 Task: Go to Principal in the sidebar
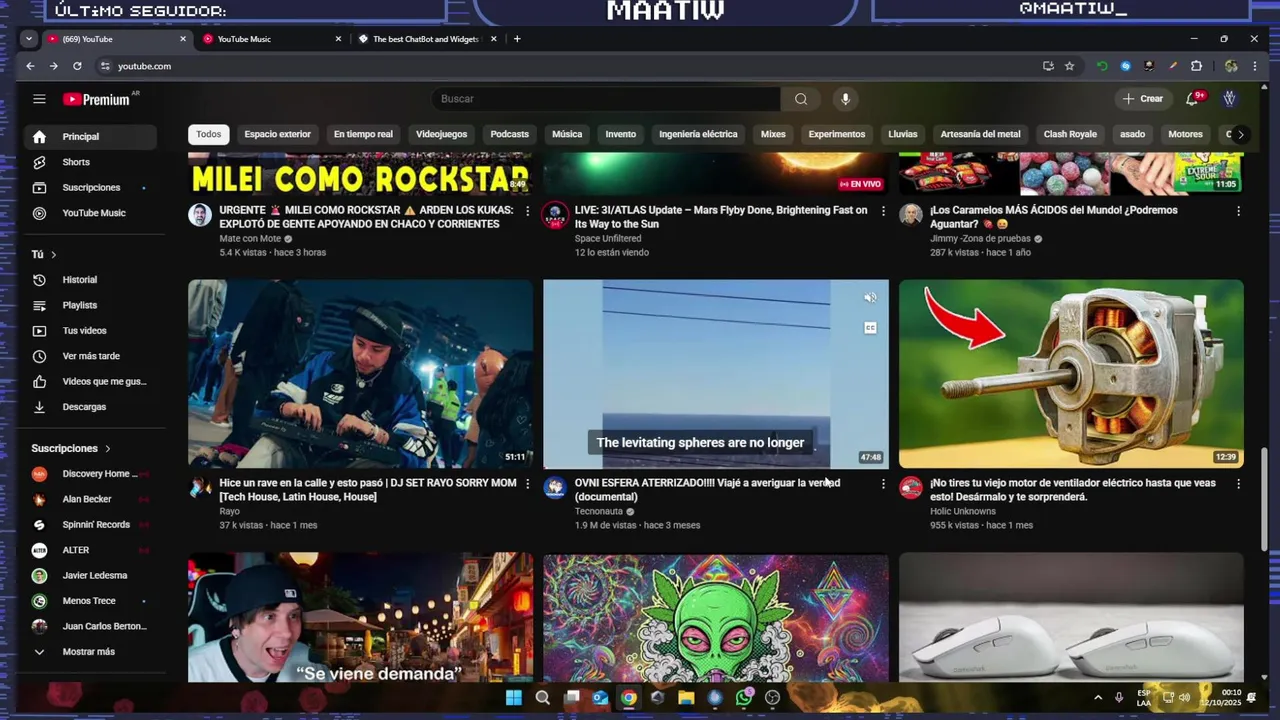(91, 137)
